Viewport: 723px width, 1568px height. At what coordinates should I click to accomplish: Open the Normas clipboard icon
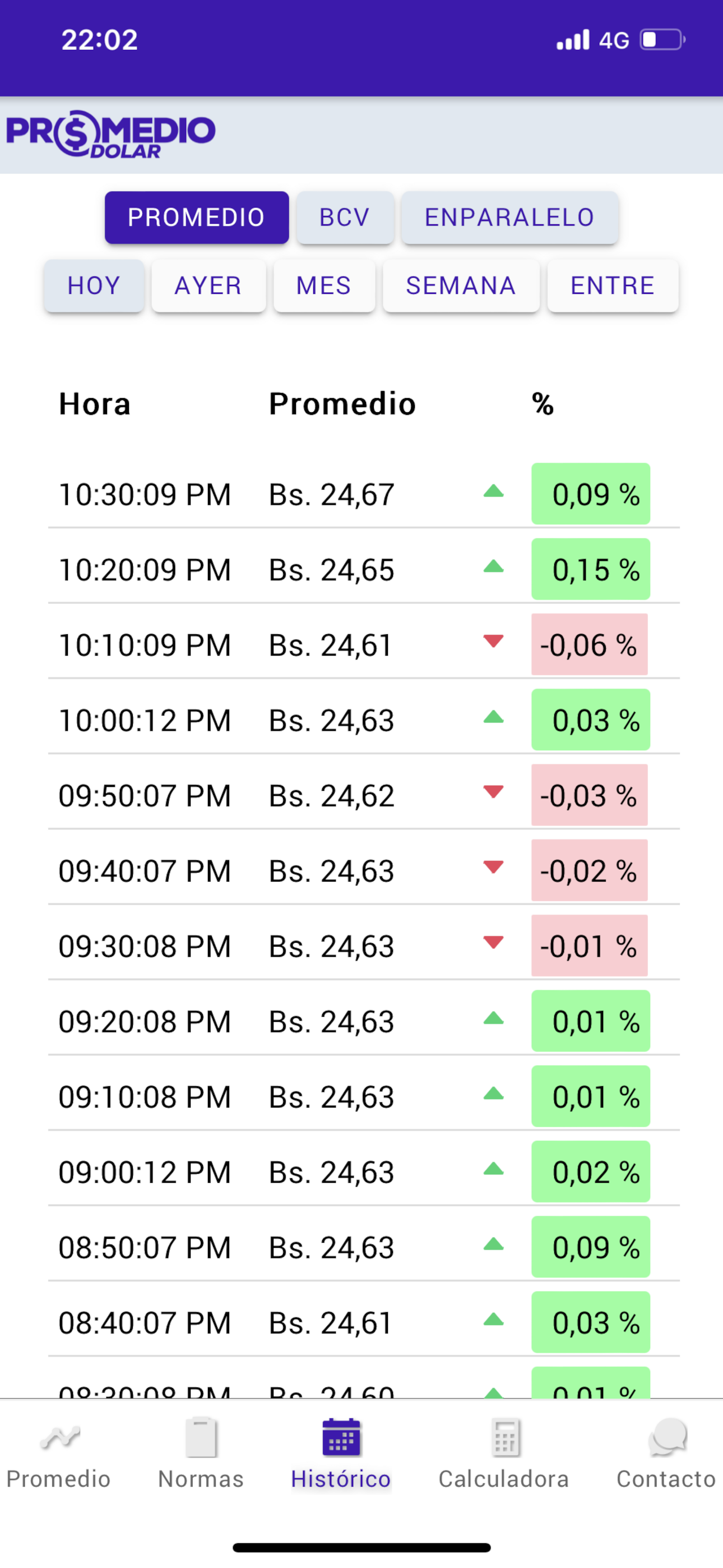pyautogui.click(x=201, y=1438)
